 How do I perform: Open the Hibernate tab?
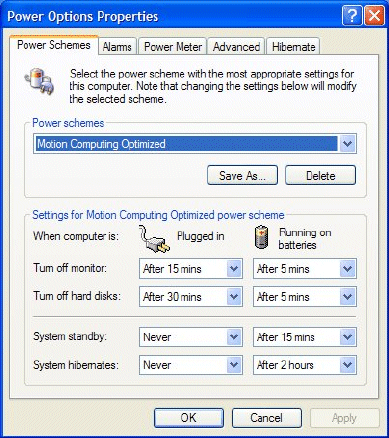point(293,46)
